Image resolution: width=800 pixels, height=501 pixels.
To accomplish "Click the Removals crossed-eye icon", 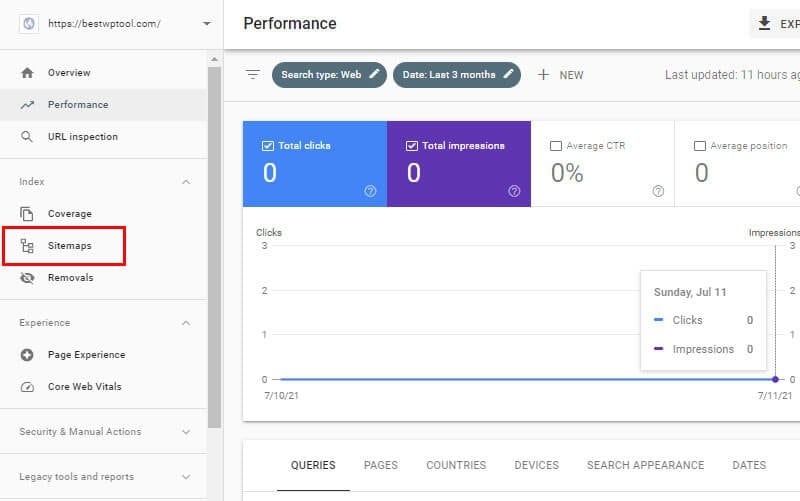I will pyautogui.click(x=27, y=278).
